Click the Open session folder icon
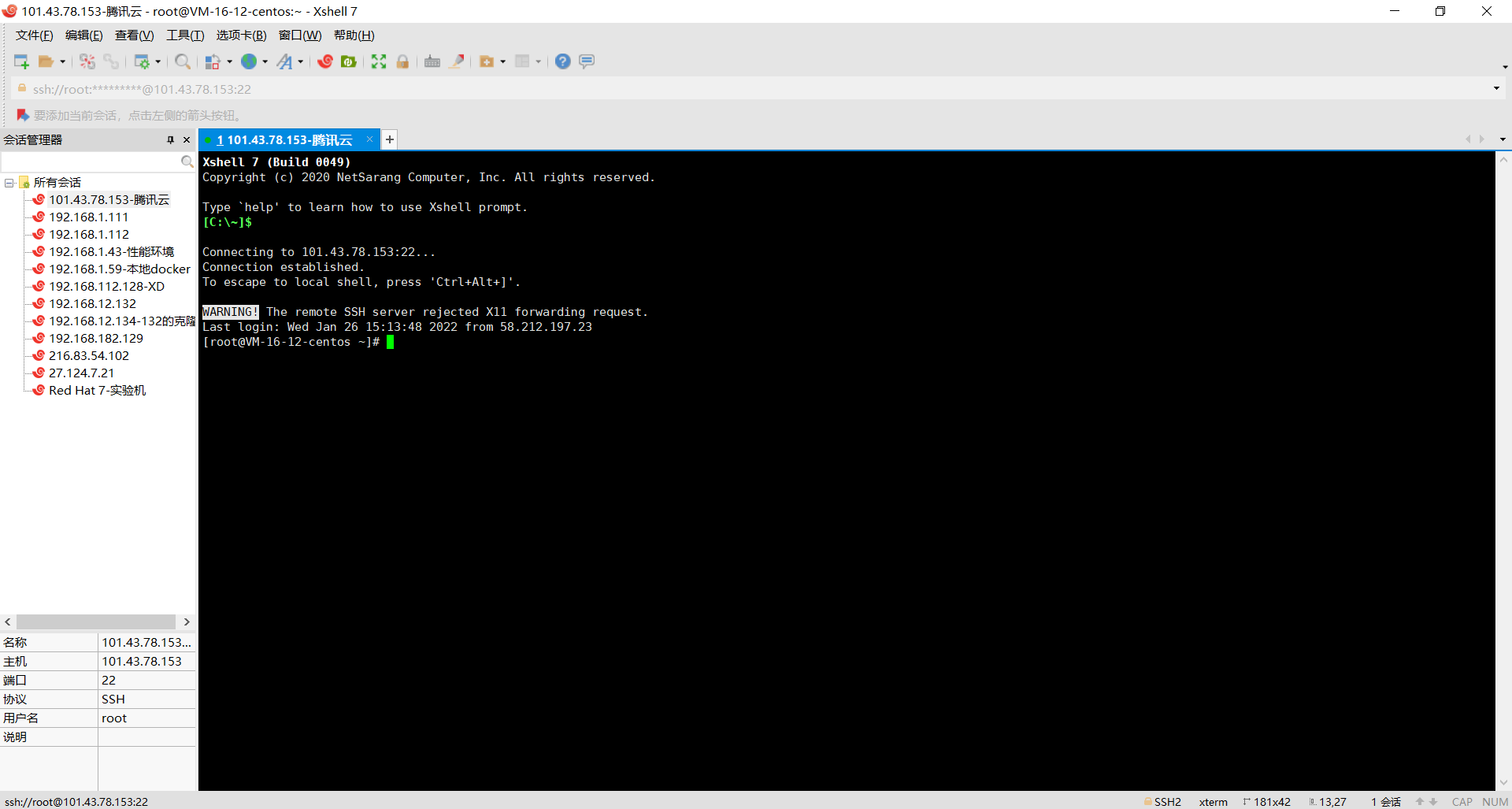Screen dimensions: 1512x809 [46, 61]
